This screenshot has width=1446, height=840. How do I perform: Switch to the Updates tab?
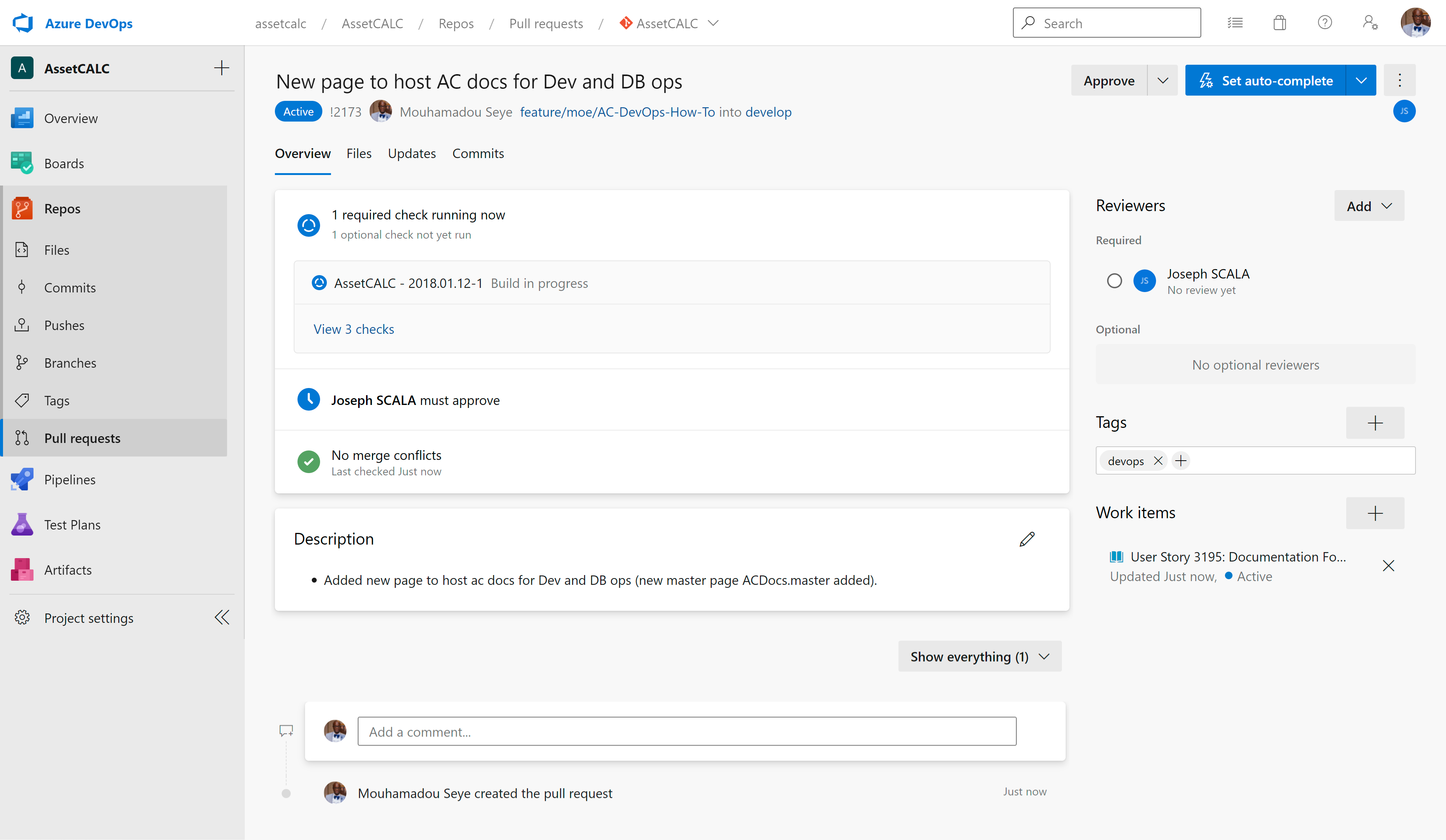[412, 154]
